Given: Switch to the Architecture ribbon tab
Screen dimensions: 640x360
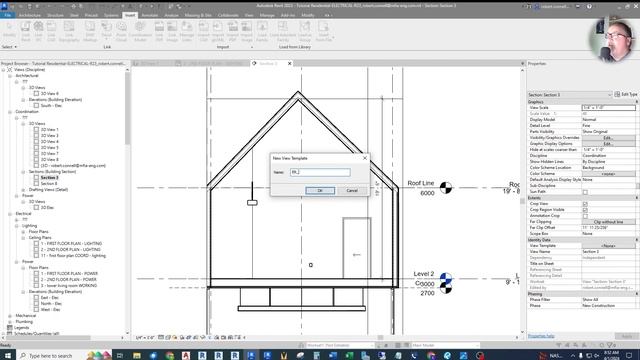Looking at the screenshot, I should point(30,15).
